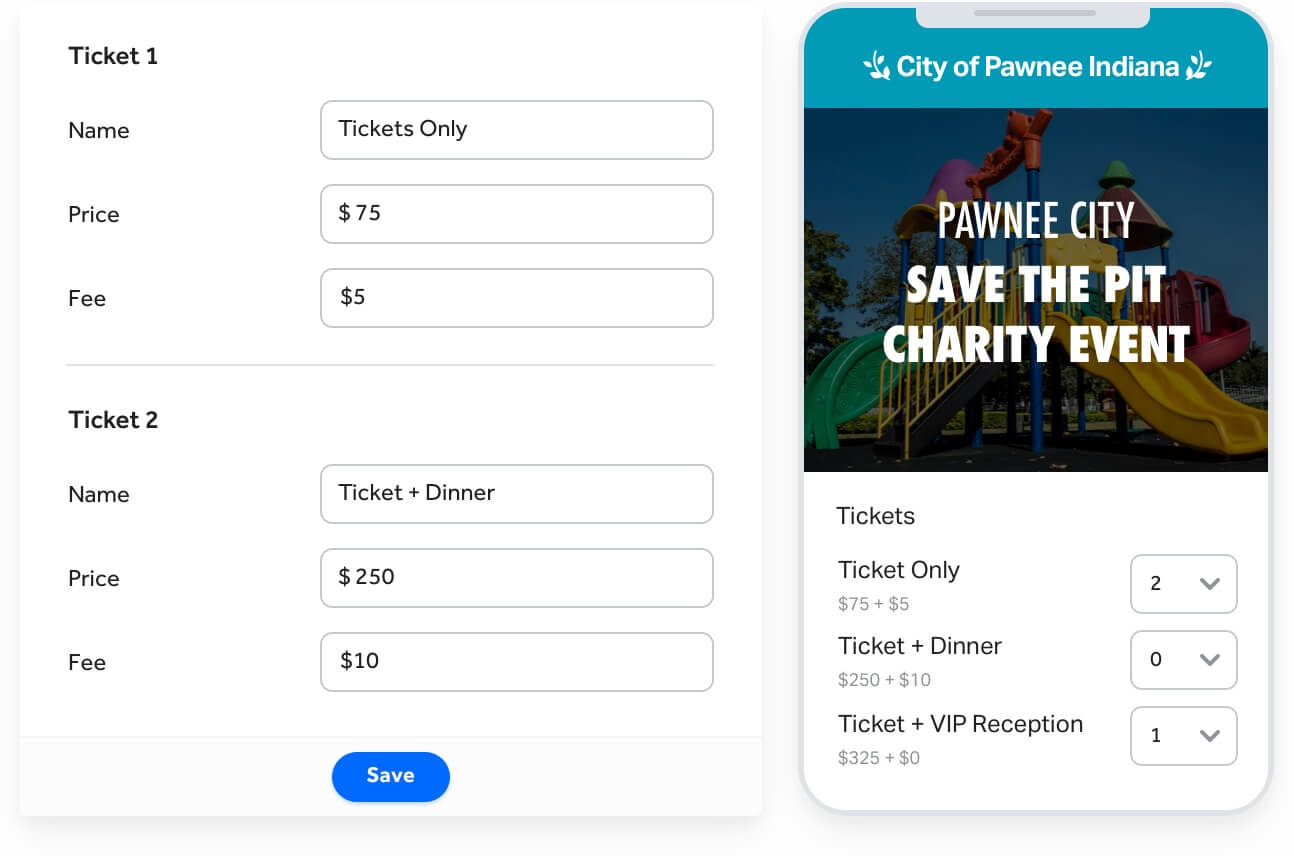Edit the $250 price for Ticket 2

point(516,578)
